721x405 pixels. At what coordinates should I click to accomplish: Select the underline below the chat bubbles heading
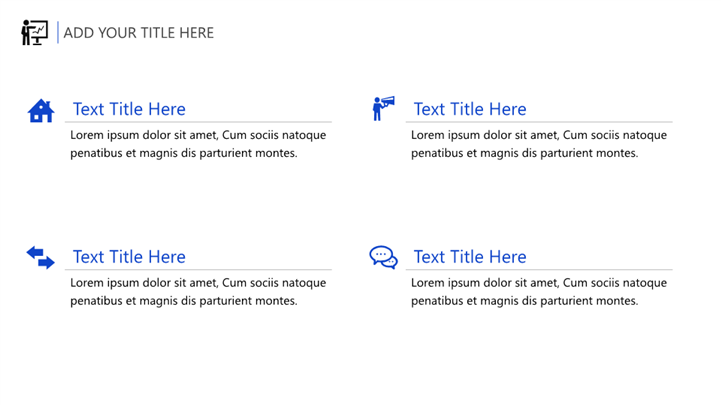click(539, 270)
